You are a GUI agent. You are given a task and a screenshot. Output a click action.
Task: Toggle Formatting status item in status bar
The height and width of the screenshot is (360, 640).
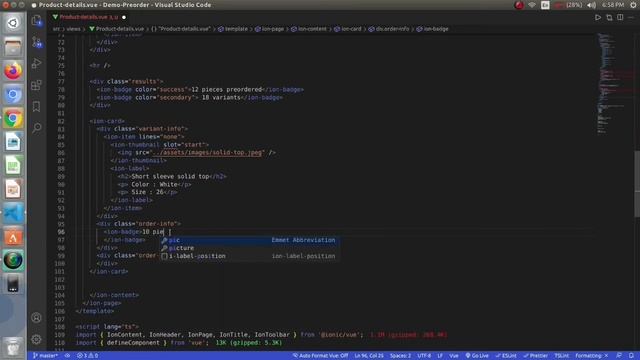click(592, 356)
